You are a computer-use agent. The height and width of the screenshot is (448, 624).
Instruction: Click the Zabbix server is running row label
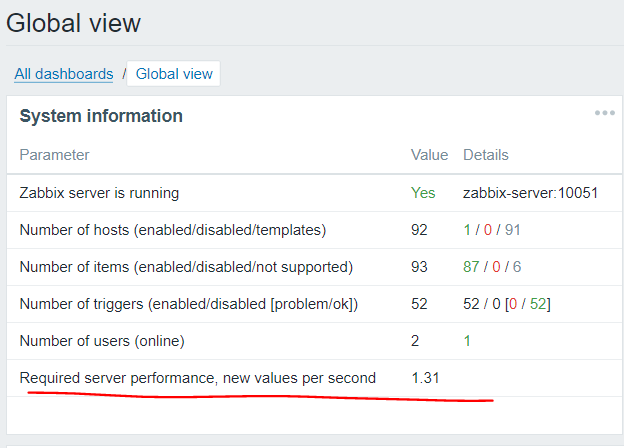(99, 192)
